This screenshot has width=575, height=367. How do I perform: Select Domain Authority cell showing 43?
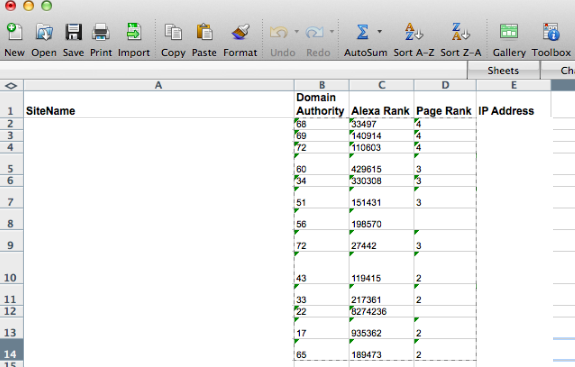coord(322,268)
